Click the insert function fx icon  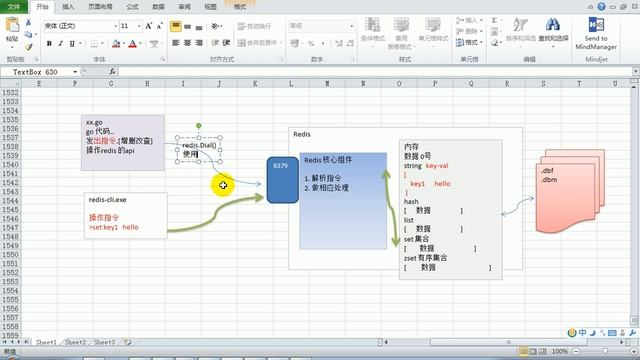112,72
